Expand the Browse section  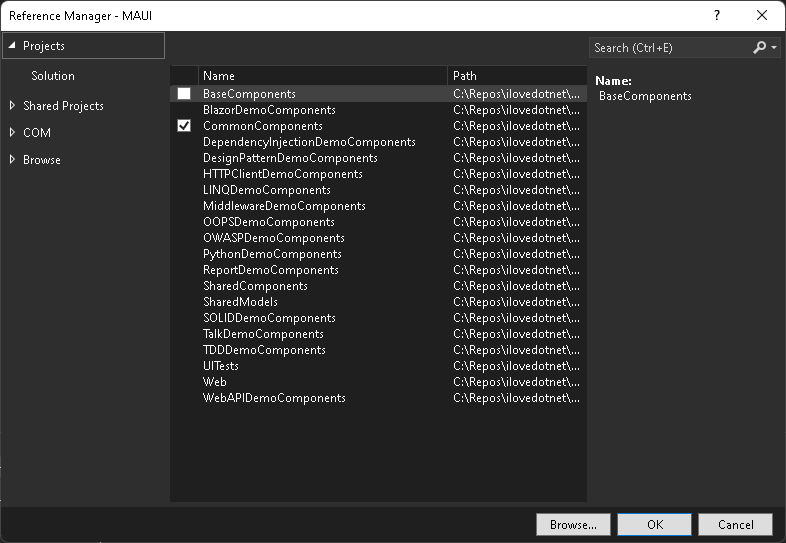(x=12, y=160)
